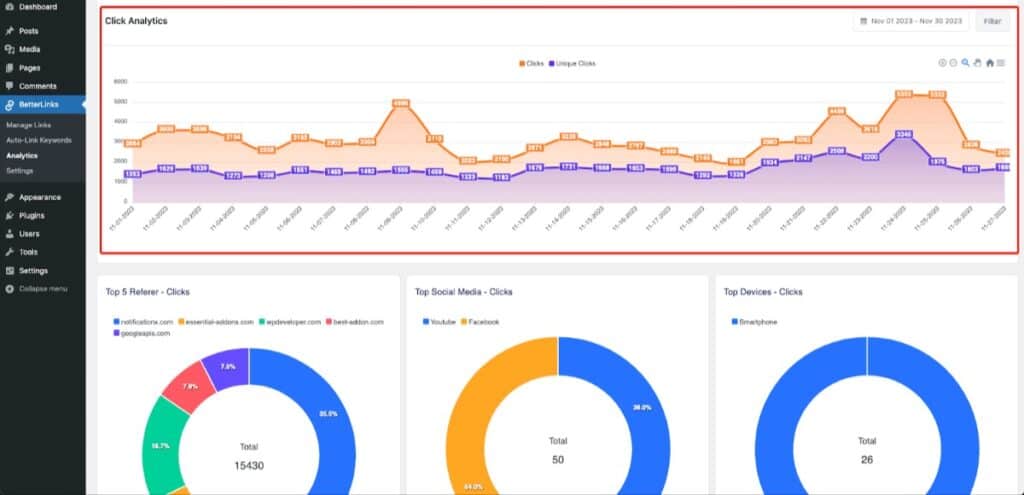Viewport: 1024px width, 495px height.
Task: Toggle googleapis.com legend entry
Action: [142, 333]
